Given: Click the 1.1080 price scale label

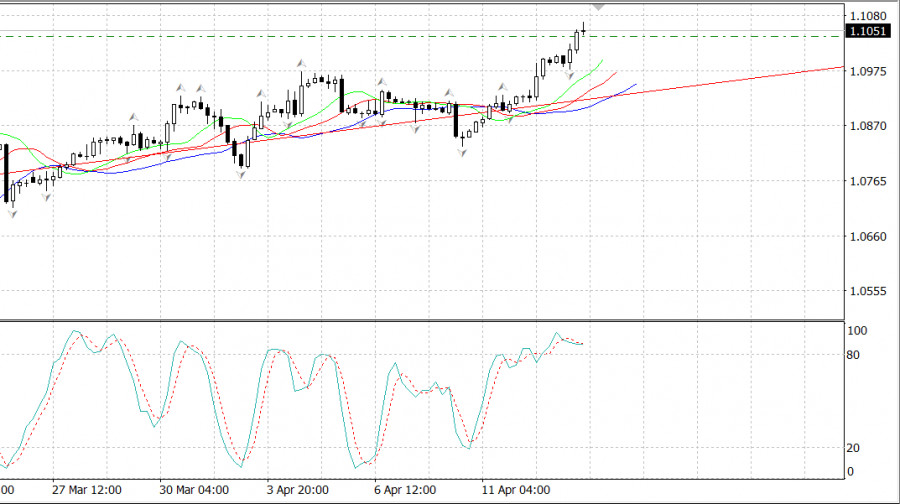Looking at the screenshot, I should coord(867,17).
